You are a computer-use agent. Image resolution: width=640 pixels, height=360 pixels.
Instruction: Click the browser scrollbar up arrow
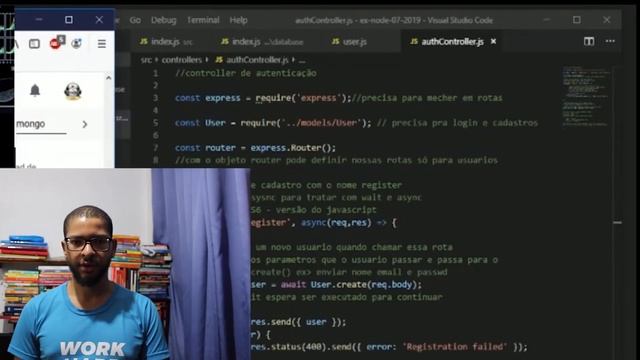[109, 78]
